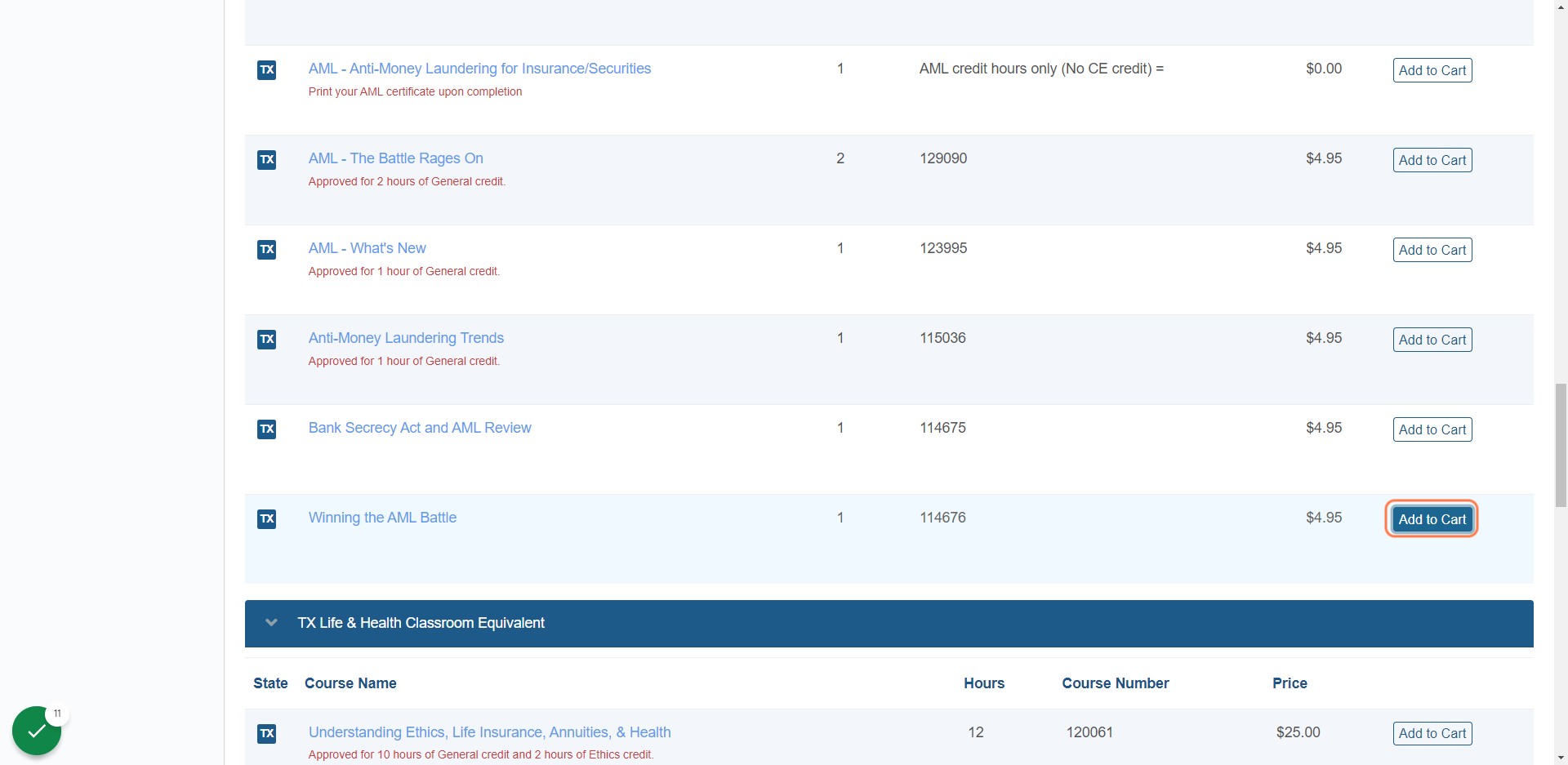
Task: Click the scrollbar down arrow
Action: [x=1561, y=757]
